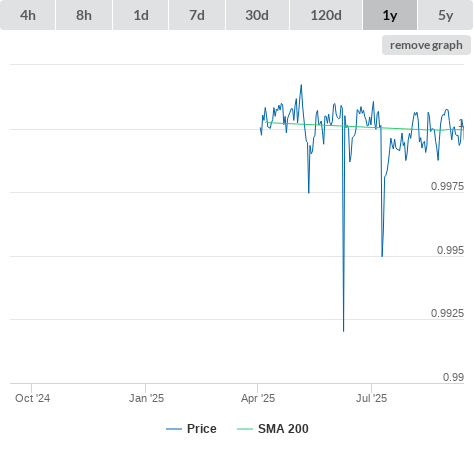Switch to the 8h time range

tap(84, 15)
